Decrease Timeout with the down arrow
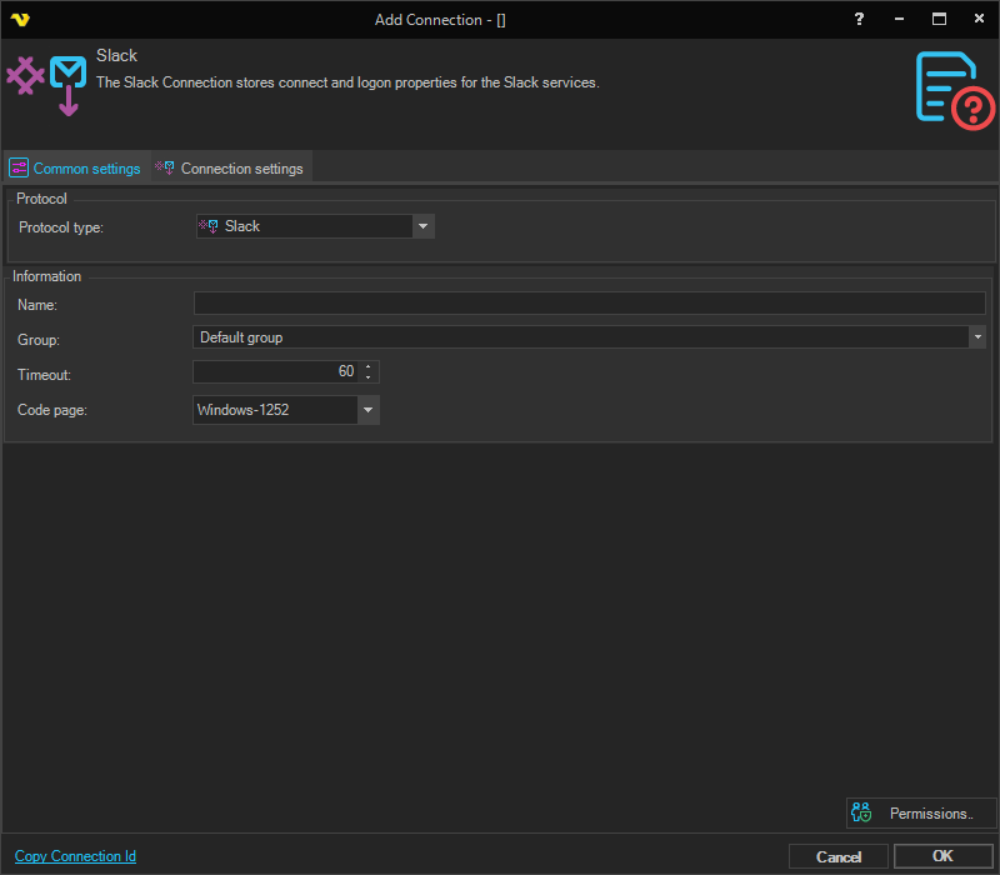Viewport: 1000px width, 875px height. click(x=369, y=377)
